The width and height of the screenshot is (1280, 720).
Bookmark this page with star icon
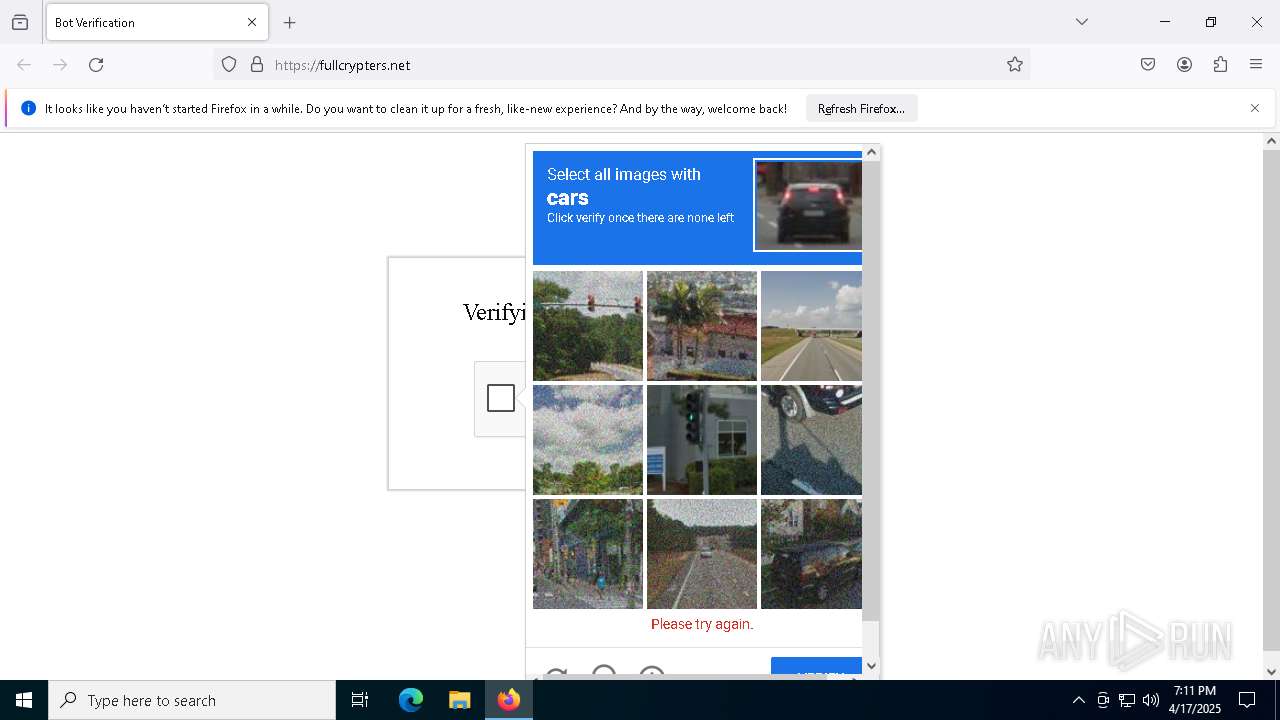point(1015,65)
